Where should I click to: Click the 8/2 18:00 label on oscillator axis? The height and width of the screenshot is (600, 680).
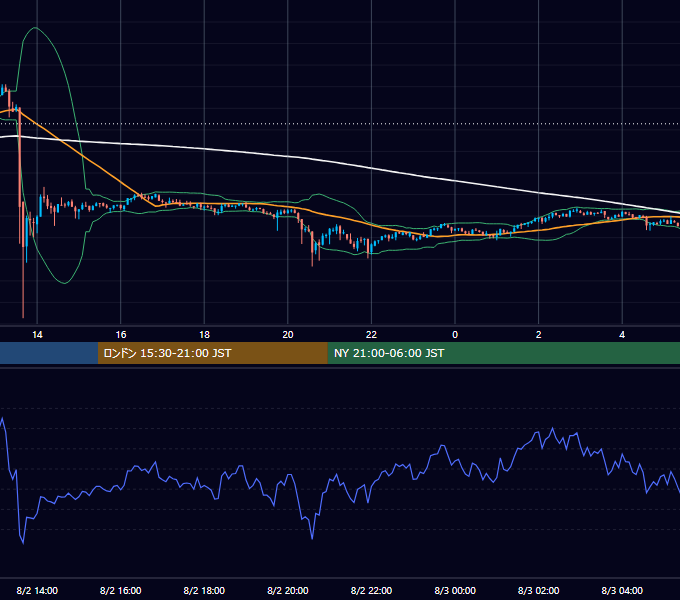coord(204,590)
